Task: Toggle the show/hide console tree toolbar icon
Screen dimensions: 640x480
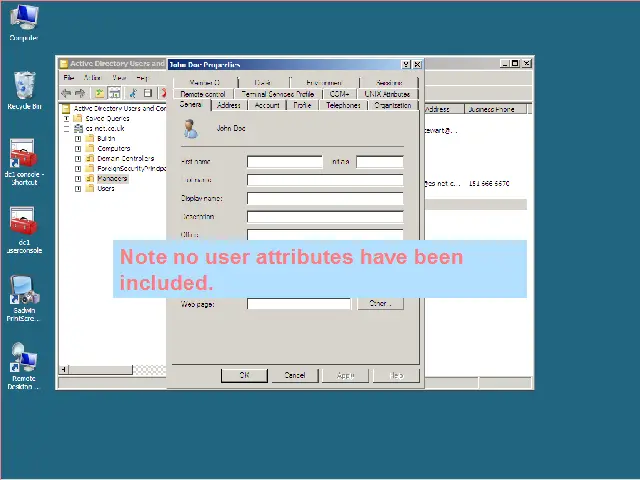Action: point(115,93)
